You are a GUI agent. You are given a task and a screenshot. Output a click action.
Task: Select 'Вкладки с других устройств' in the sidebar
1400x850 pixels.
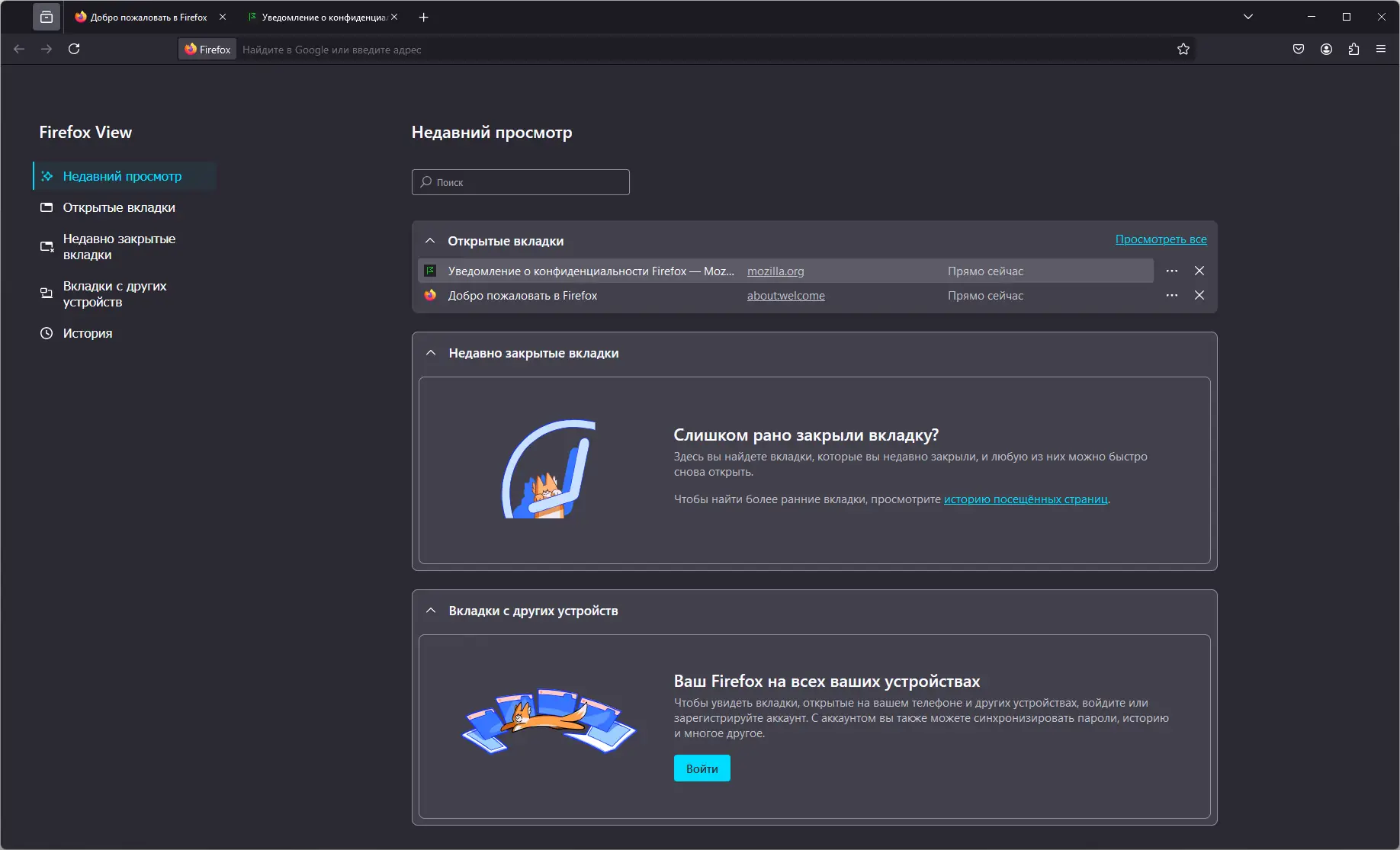(x=124, y=294)
